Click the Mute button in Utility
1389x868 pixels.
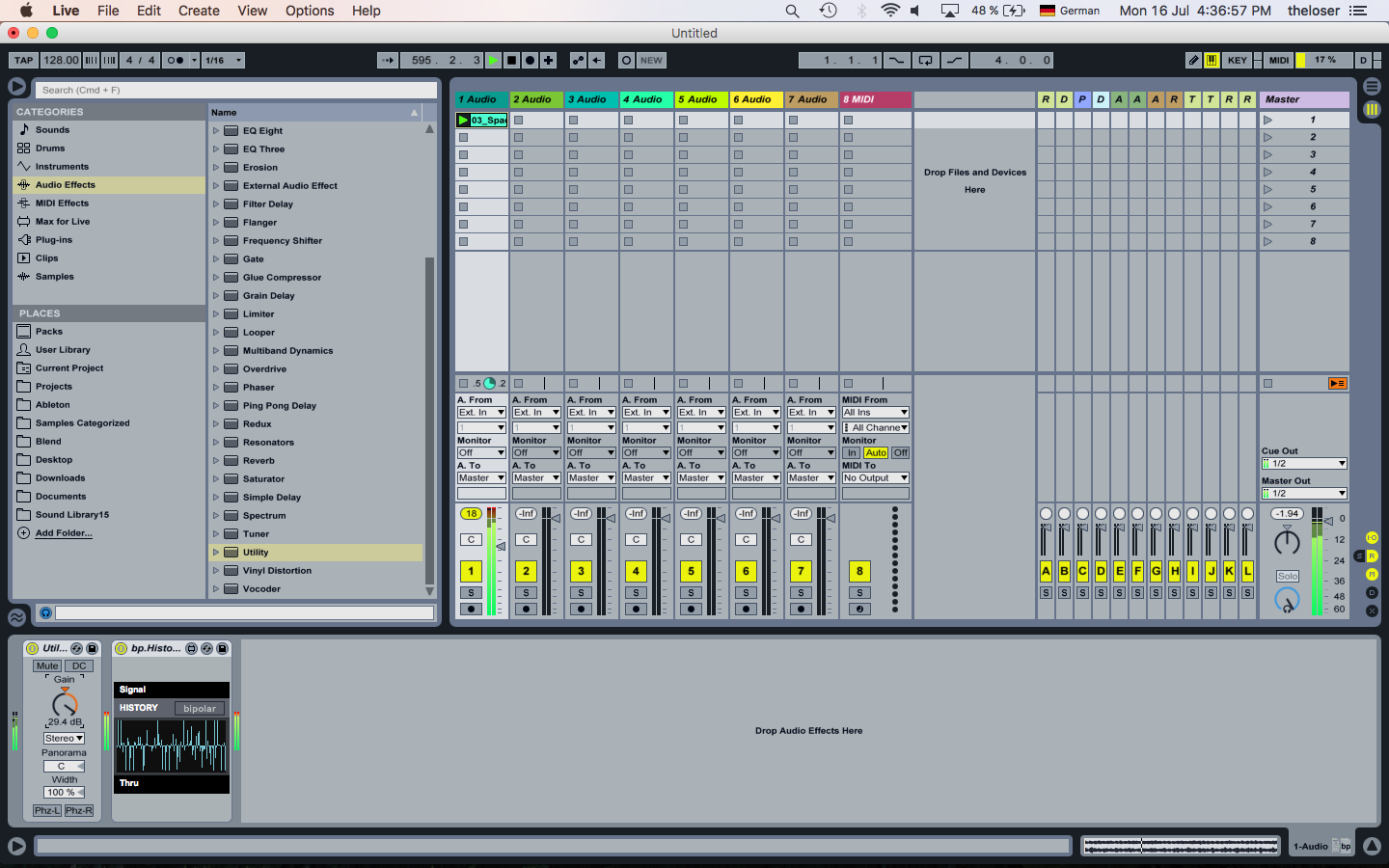(x=47, y=666)
